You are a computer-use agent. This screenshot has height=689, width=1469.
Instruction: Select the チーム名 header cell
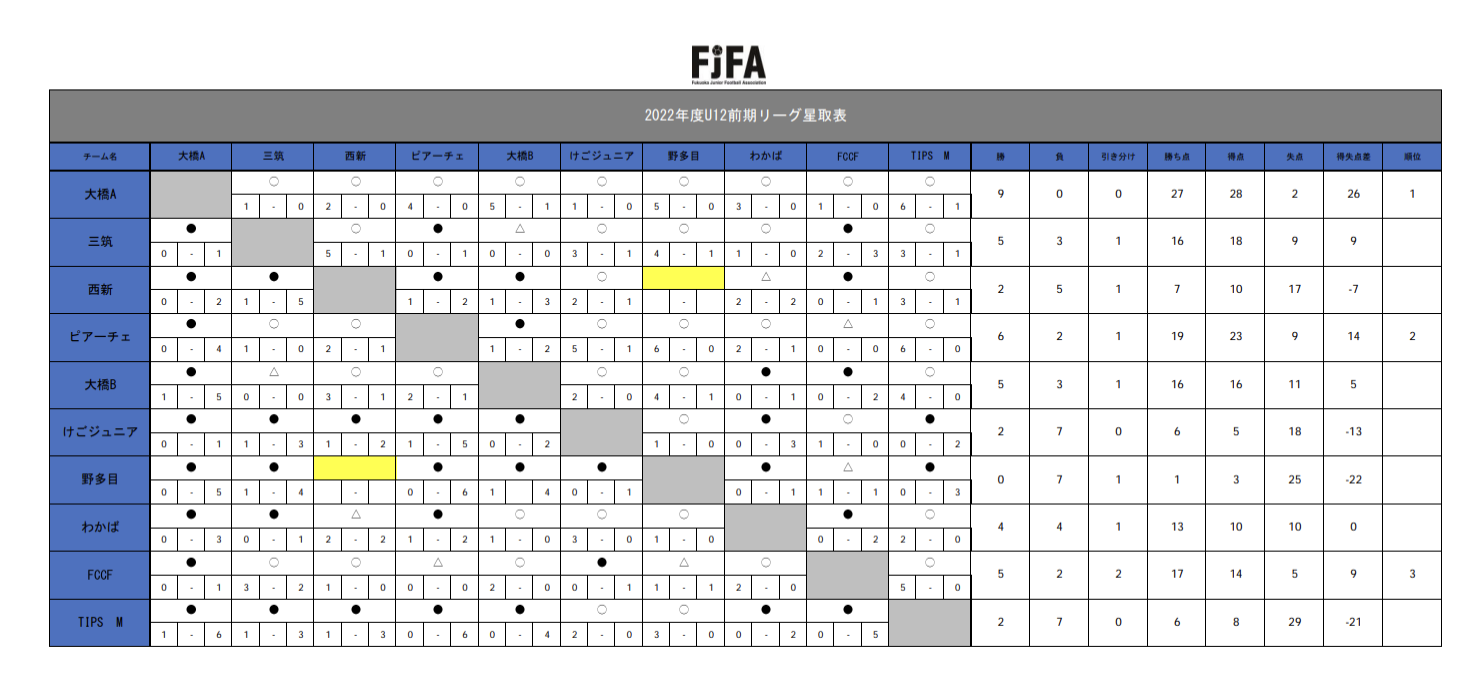tap(100, 157)
